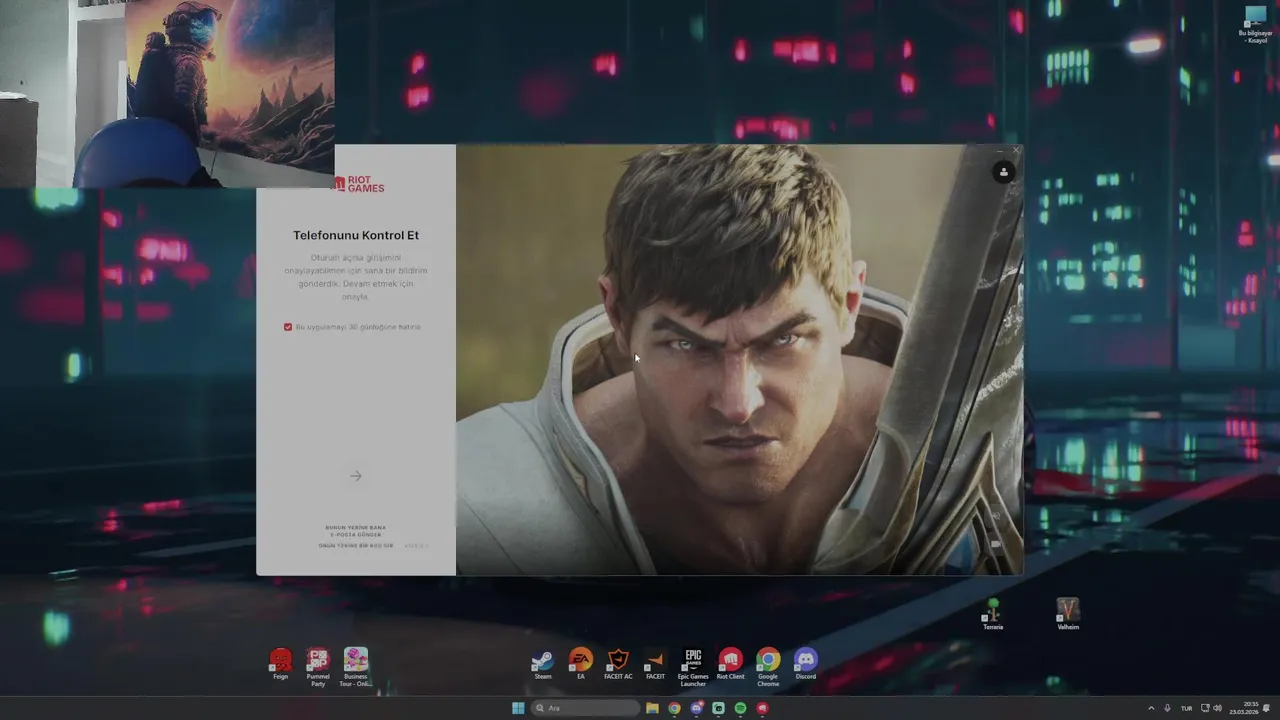Click the arrow continue button
The height and width of the screenshot is (720, 1280).
coord(355,476)
